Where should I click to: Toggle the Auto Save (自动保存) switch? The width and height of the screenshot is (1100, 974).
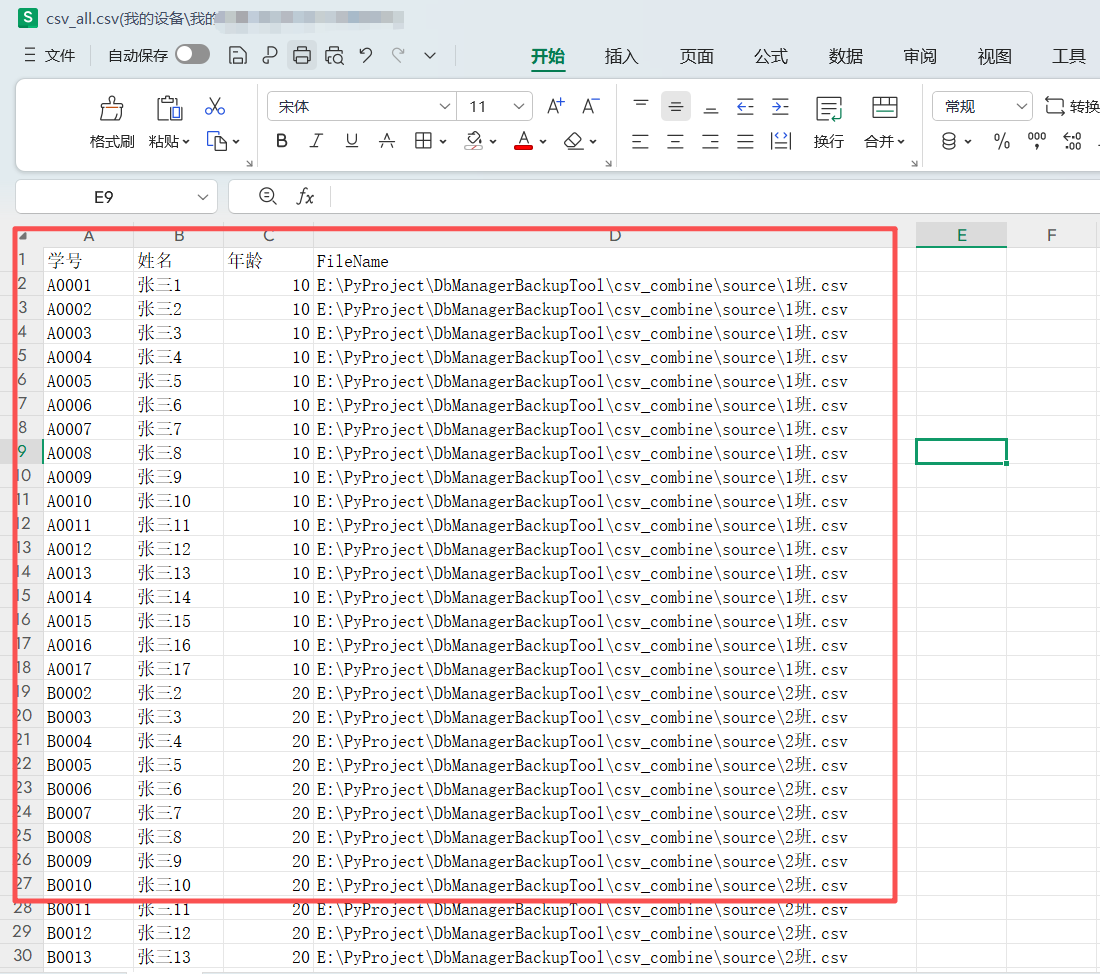pos(192,55)
